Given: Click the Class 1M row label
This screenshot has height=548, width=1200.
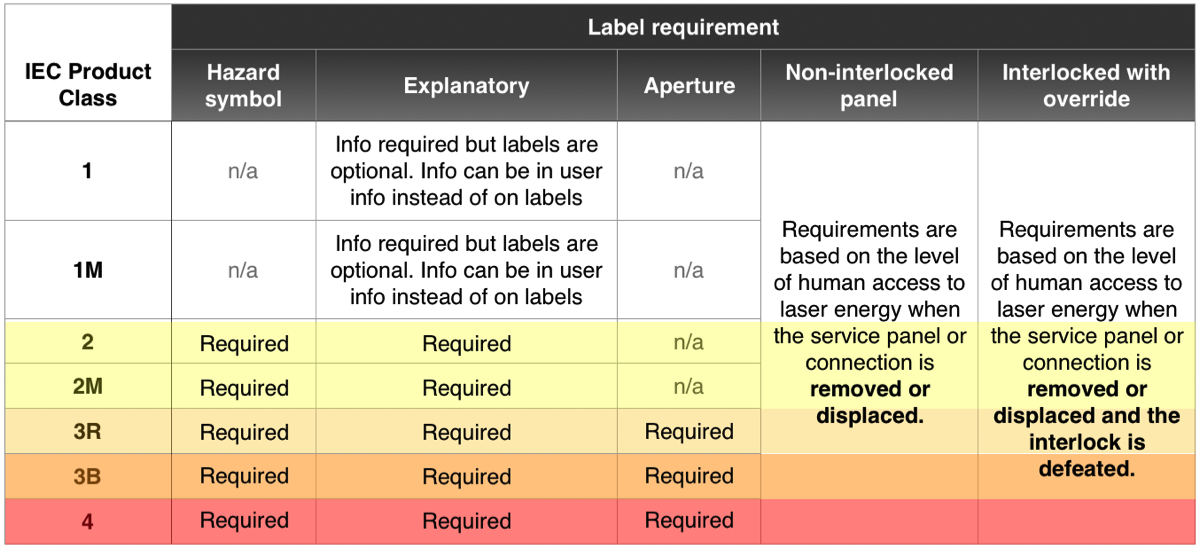Looking at the screenshot, I should tap(87, 270).
